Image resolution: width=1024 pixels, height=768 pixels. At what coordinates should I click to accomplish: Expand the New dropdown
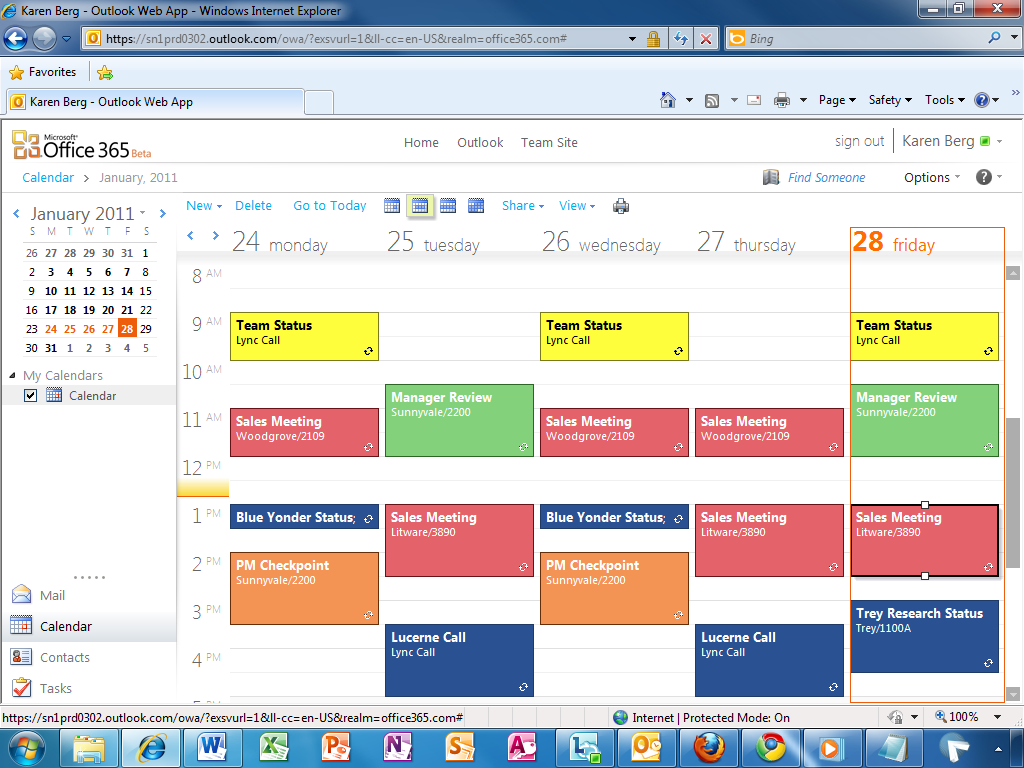204,206
